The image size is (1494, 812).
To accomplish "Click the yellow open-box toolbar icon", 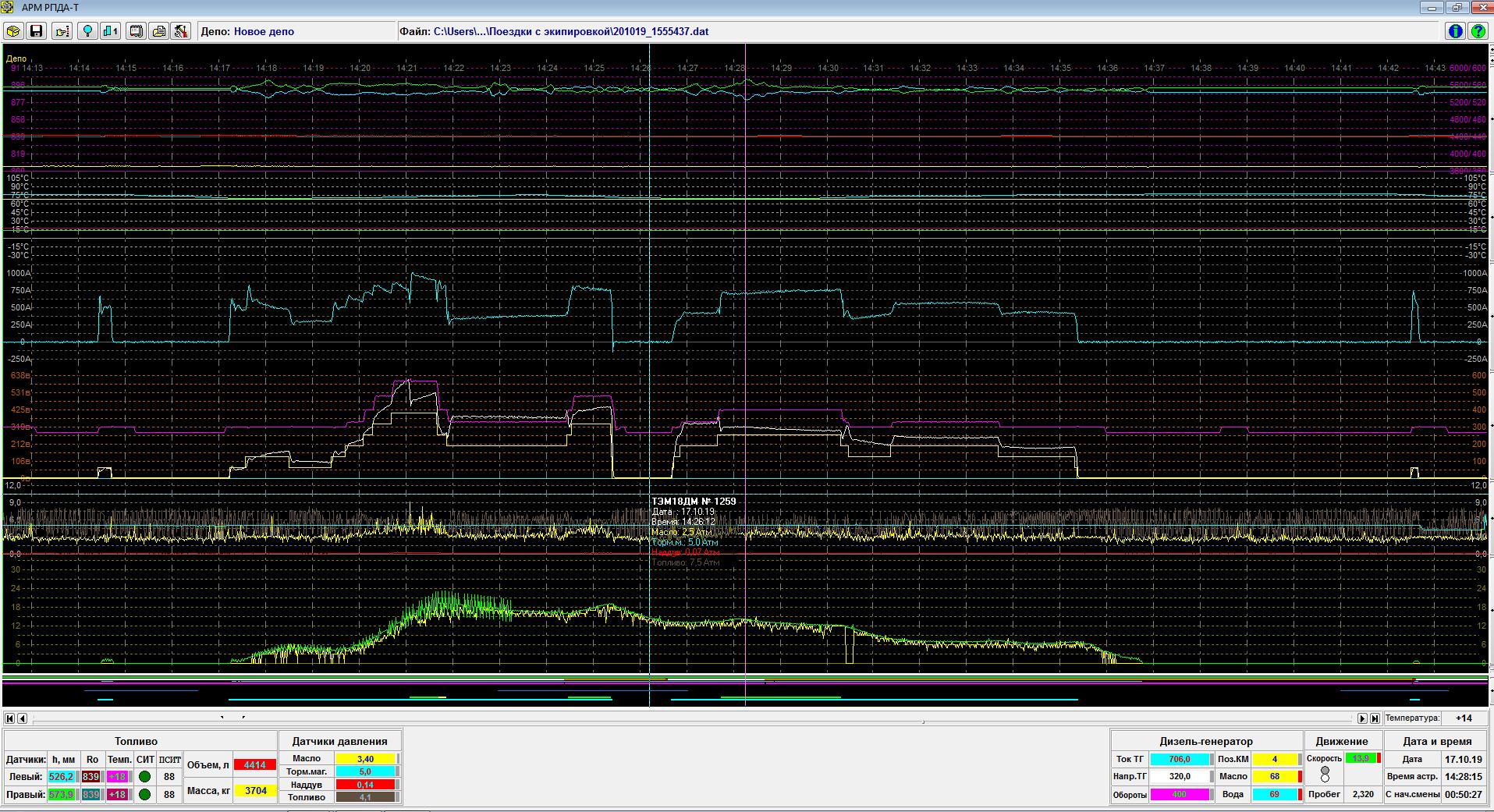I will pyautogui.click(x=13, y=31).
